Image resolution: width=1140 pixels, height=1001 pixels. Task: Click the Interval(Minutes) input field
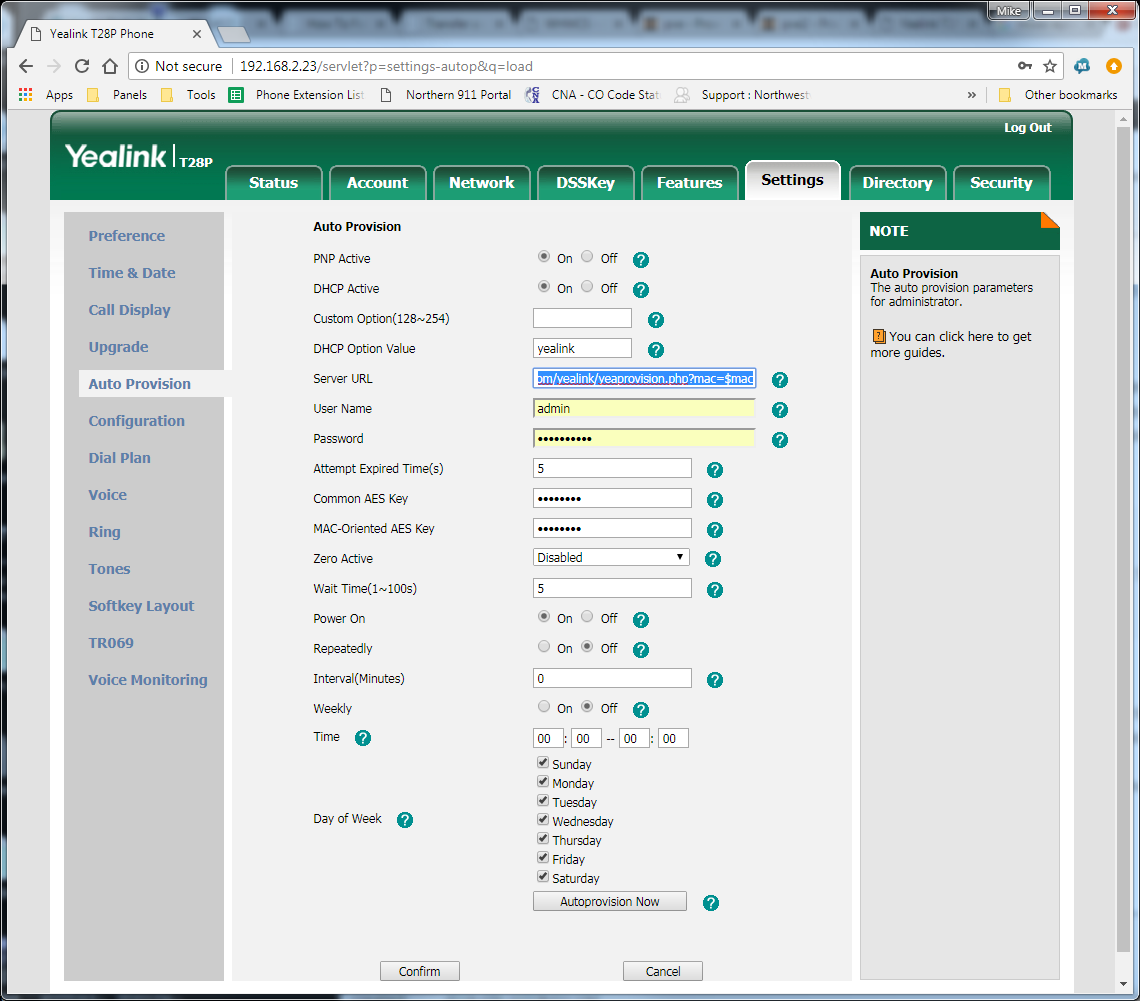tap(612, 678)
